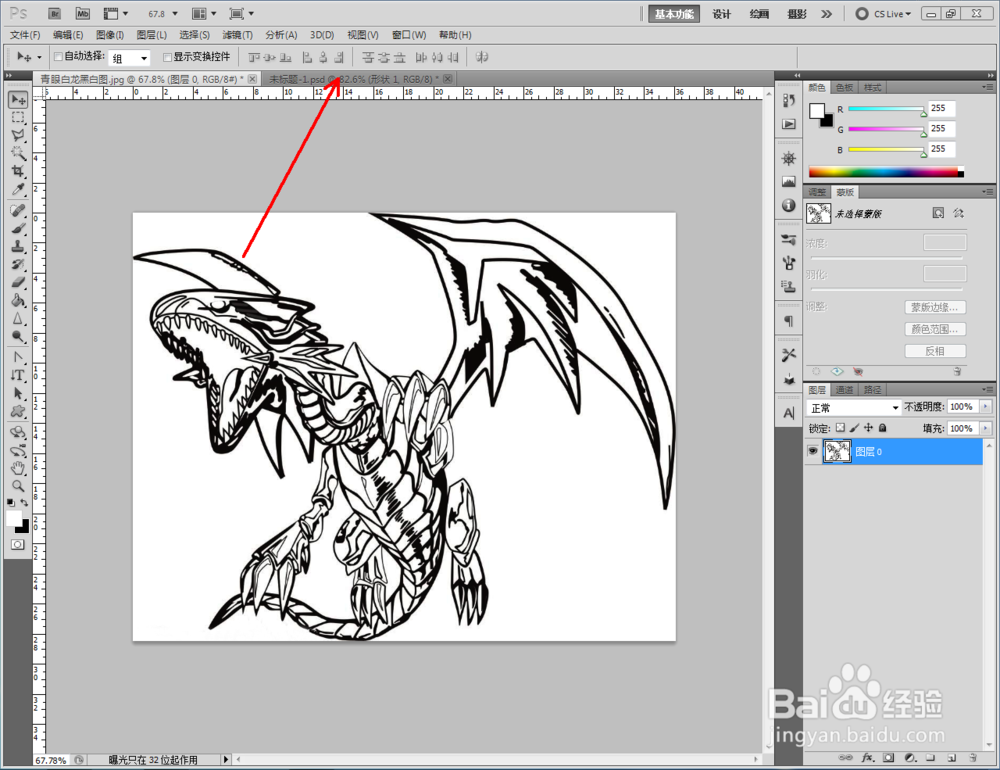Viewport: 1000px width, 770px height.
Task: Swap foreground and background colors
Action: click(25, 503)
